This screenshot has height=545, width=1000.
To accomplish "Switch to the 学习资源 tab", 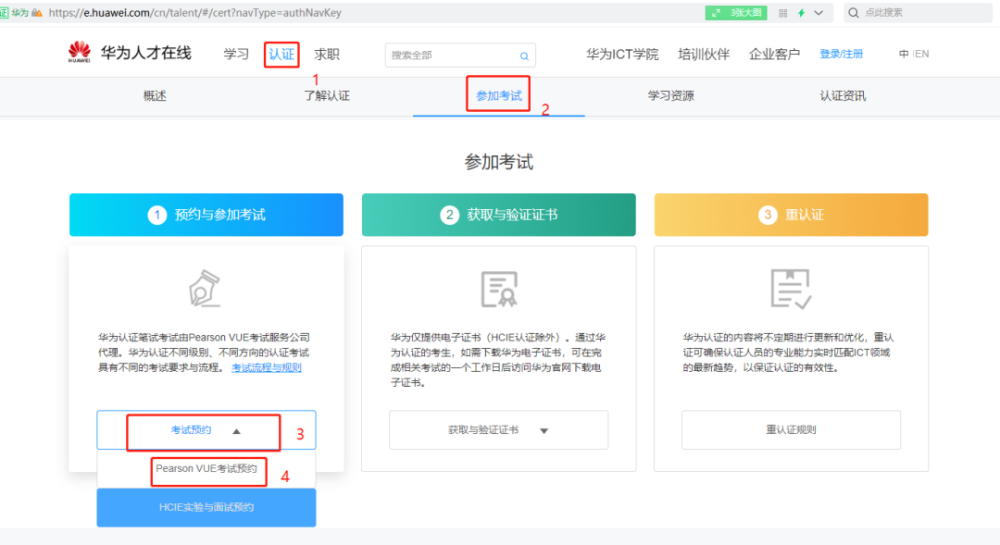I will [x=671, y=96].
